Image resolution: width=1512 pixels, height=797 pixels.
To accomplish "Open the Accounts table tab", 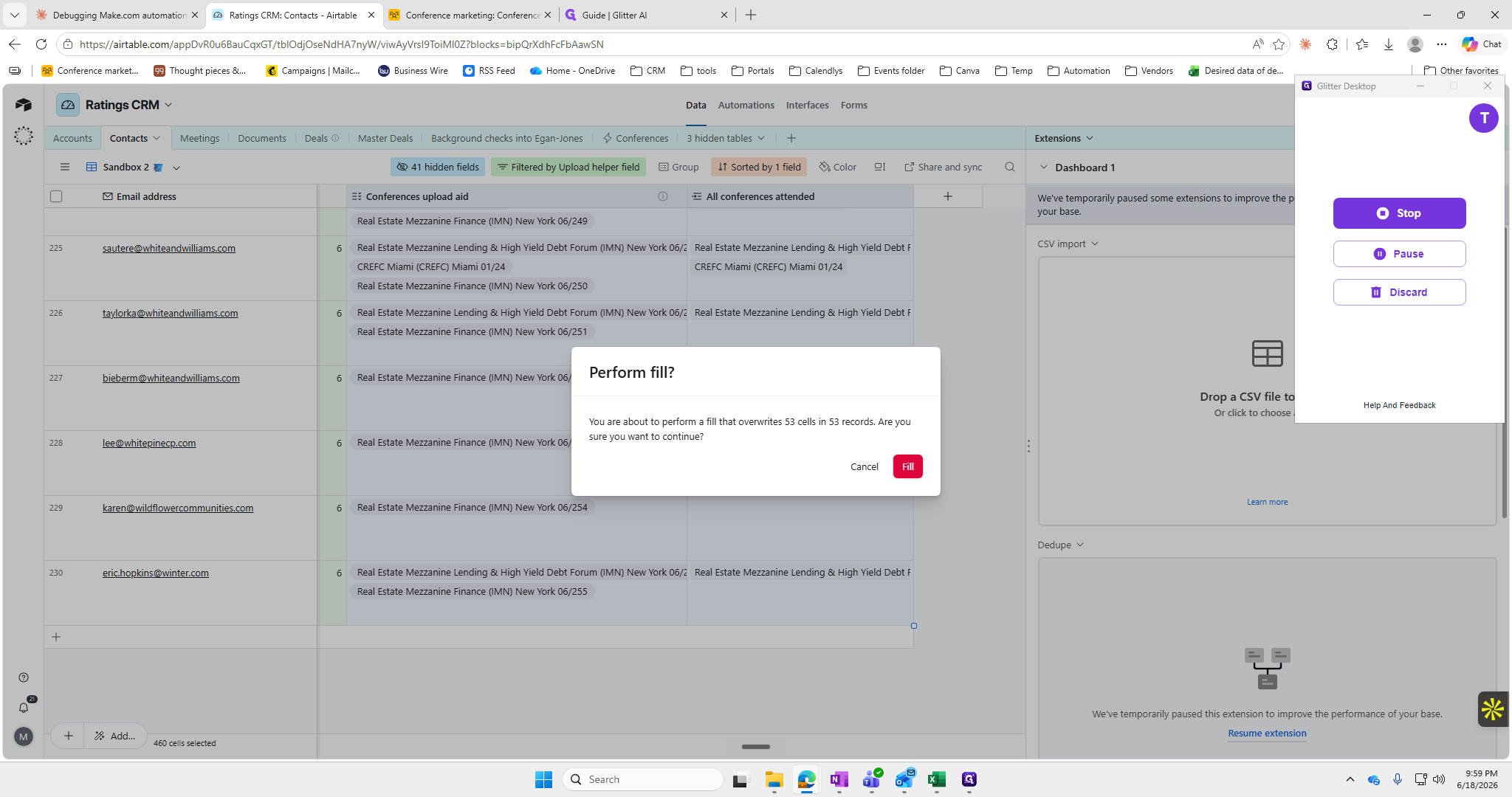I will coord(72,138).
